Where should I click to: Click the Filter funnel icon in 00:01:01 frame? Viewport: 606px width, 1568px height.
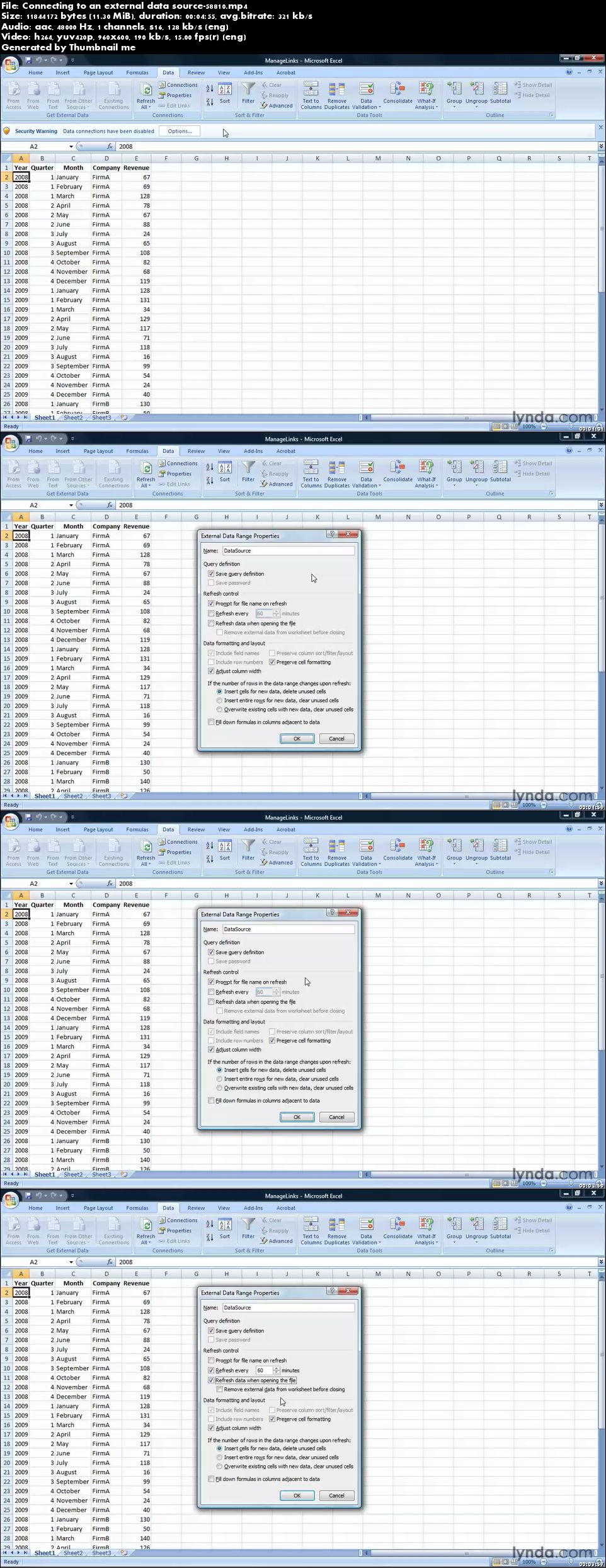248,89
